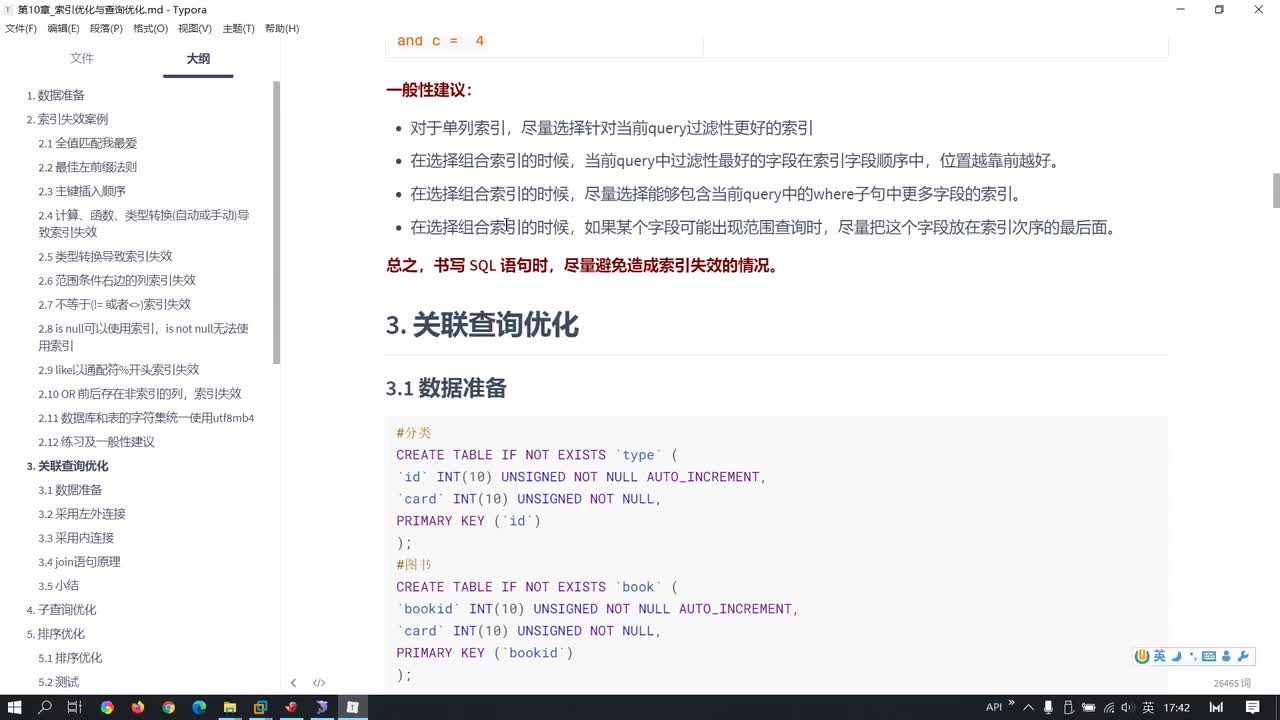Open the 主题(T) menu
The height and width of the screenshot is (720, 1280).
tap(238, 28)
